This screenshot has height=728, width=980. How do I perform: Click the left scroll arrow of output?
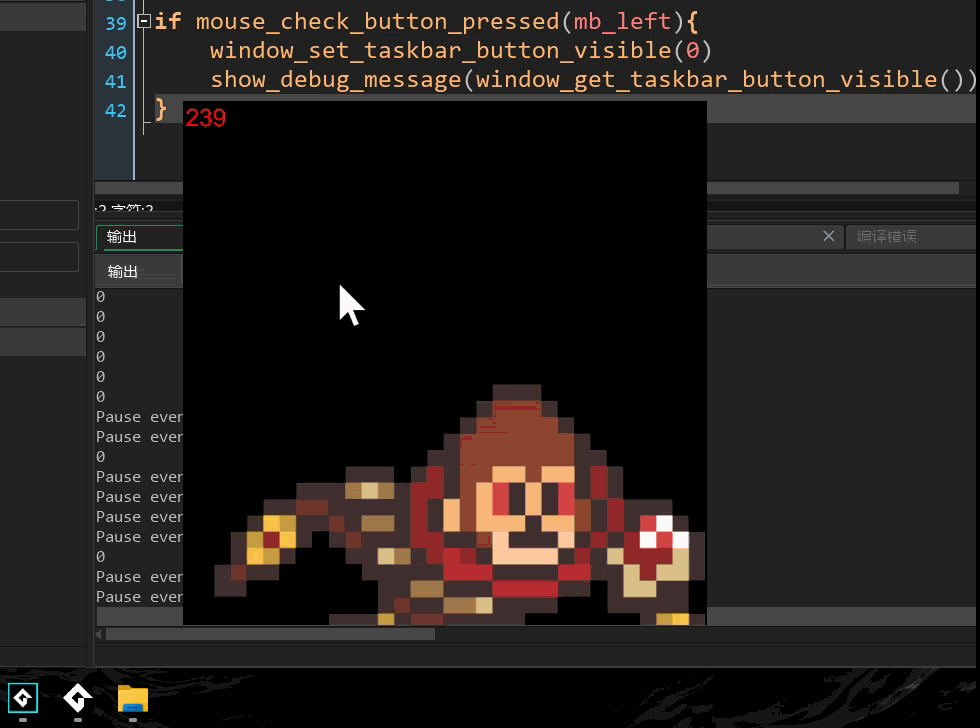(x=99, y=634)
